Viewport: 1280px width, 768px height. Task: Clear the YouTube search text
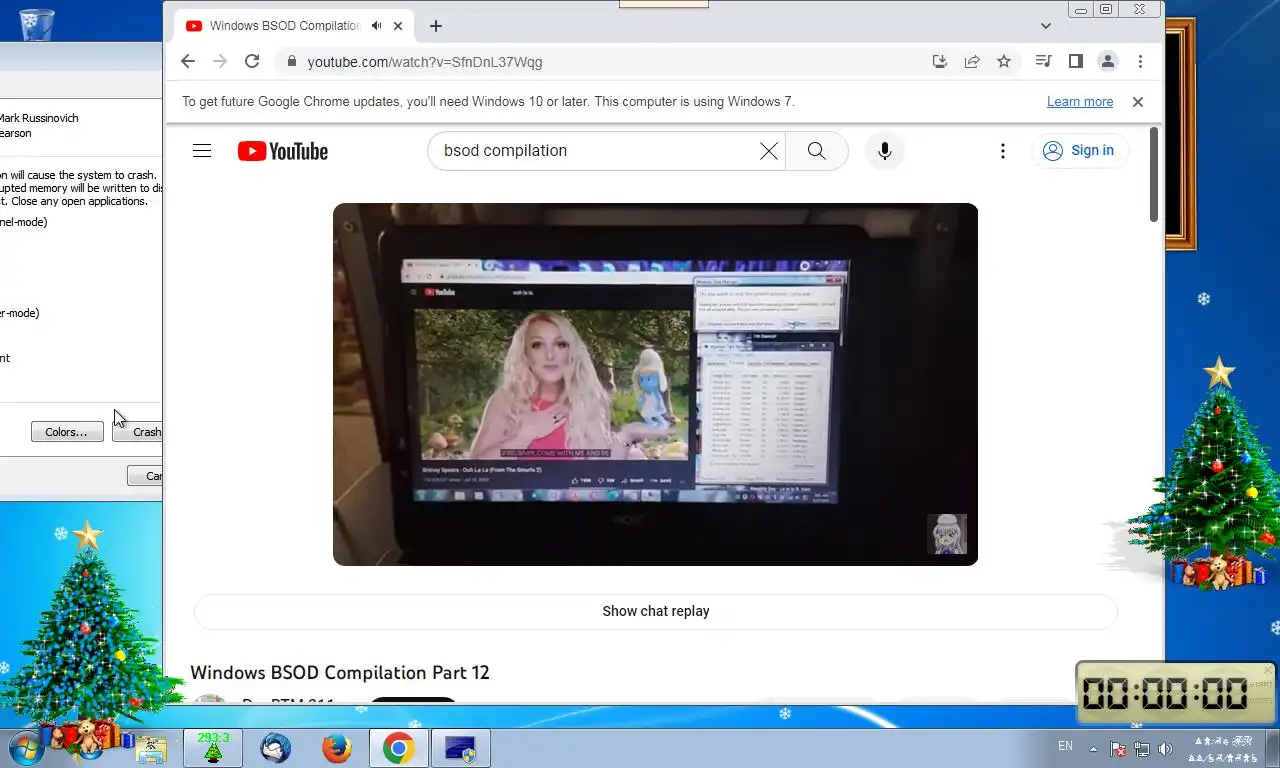point(768,151)
